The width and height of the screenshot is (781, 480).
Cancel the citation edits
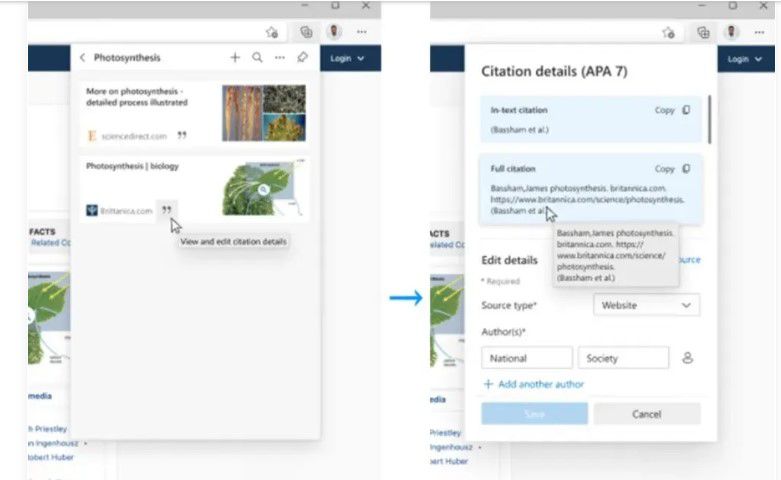point(646,414)
